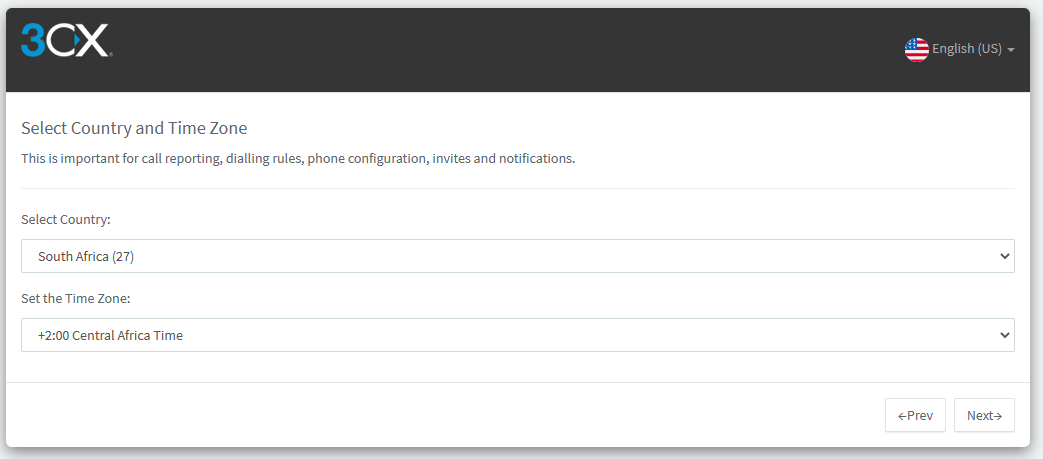Click the US flag icon
The height and width of the screenshot is (459, 1043).
pyautogui.click(x=917, y=49)
